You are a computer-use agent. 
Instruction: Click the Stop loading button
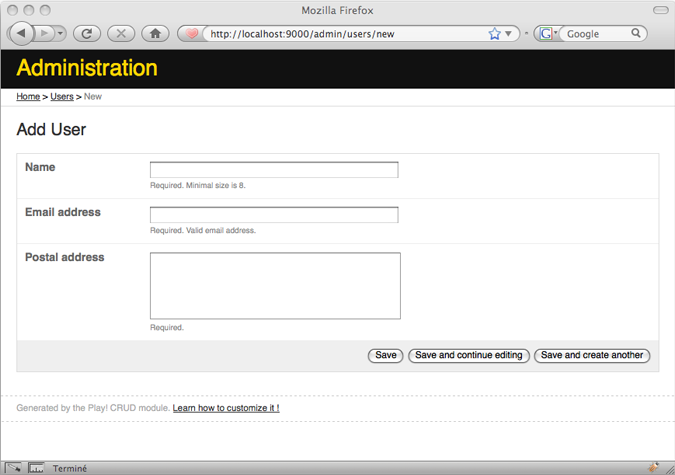(x=121, y=34)
